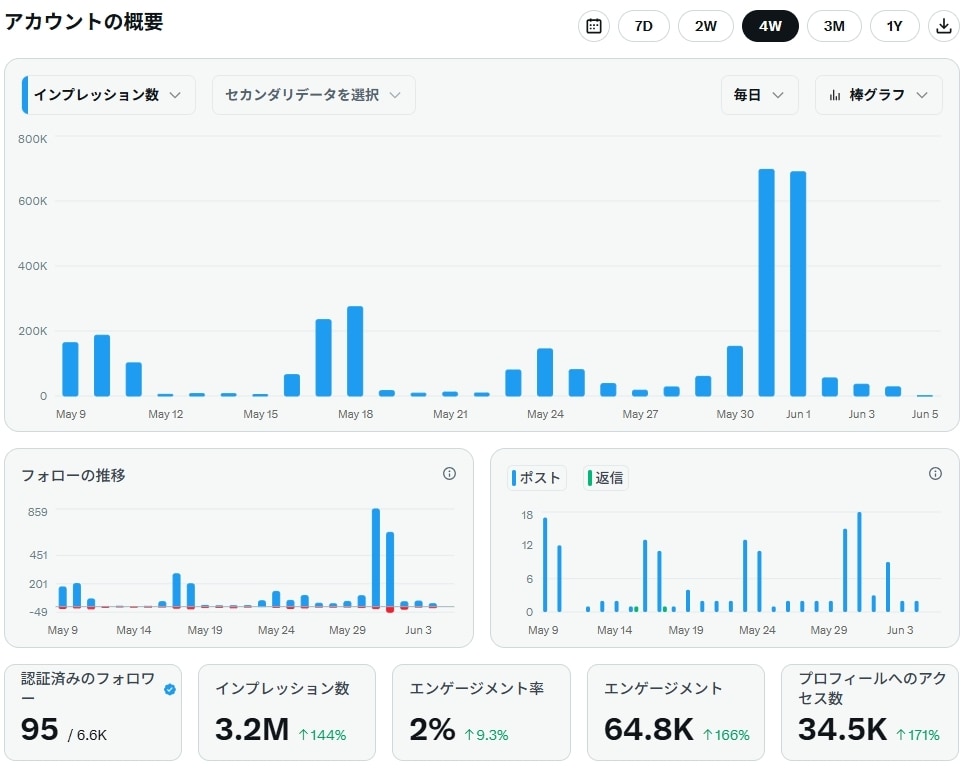The width and height of the screenshot is (967, 768).
Task: Click the verified badge icon
Action: click(x=170, y=690)
